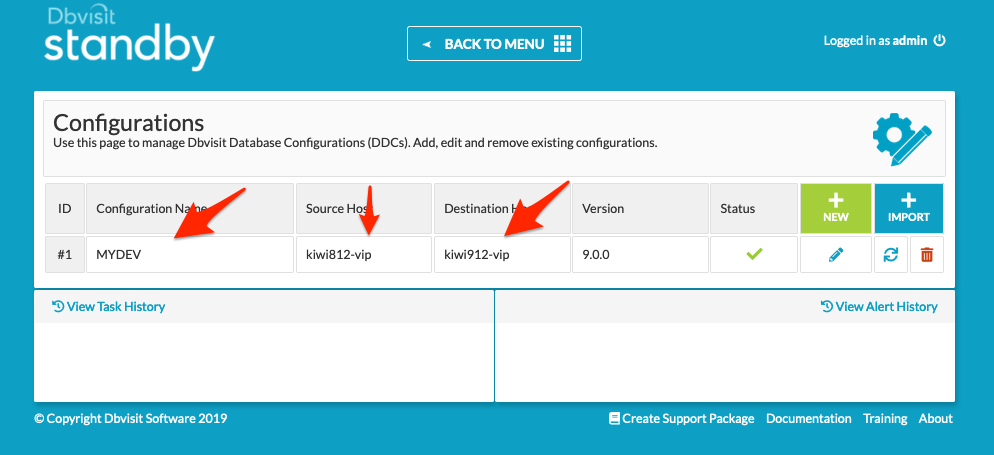
Task: Edit MYDEV configuration with pencil icon
Action: (x=836, y=255)
